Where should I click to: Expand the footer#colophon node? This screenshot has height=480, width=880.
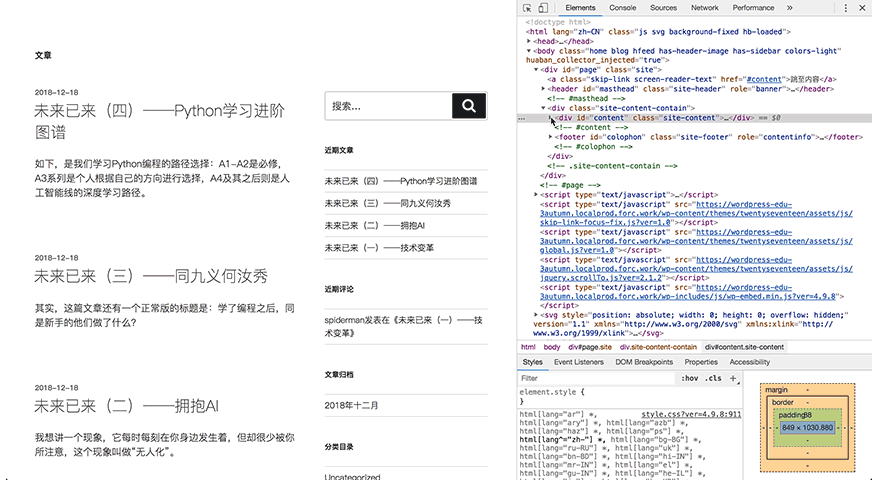pyautogui.click(x=550, y=137)
